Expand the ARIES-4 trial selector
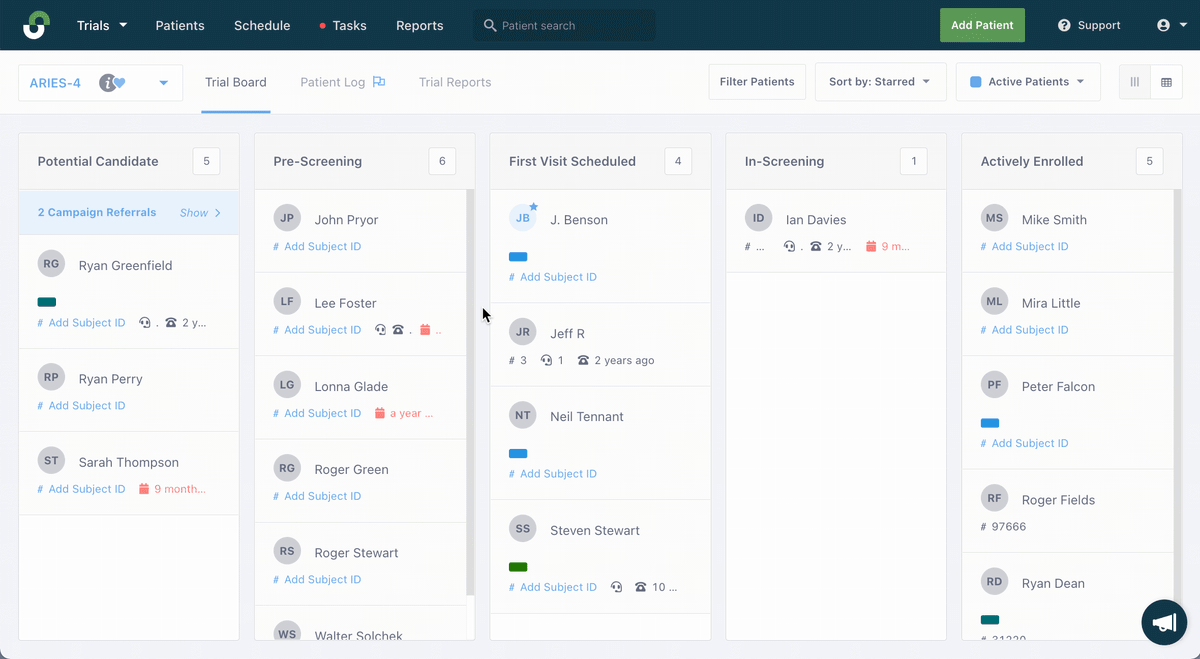Screen dimensions: 1200x659 click(x=163, y=83)
